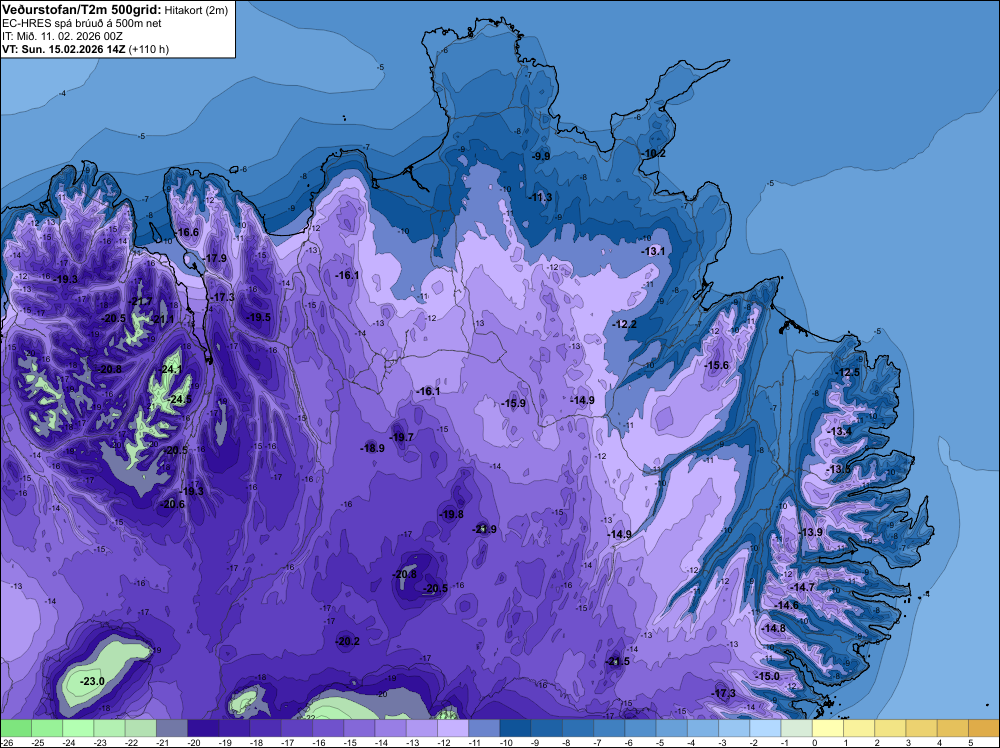Click the '-25' legend scale label

(x=37, y=743)
